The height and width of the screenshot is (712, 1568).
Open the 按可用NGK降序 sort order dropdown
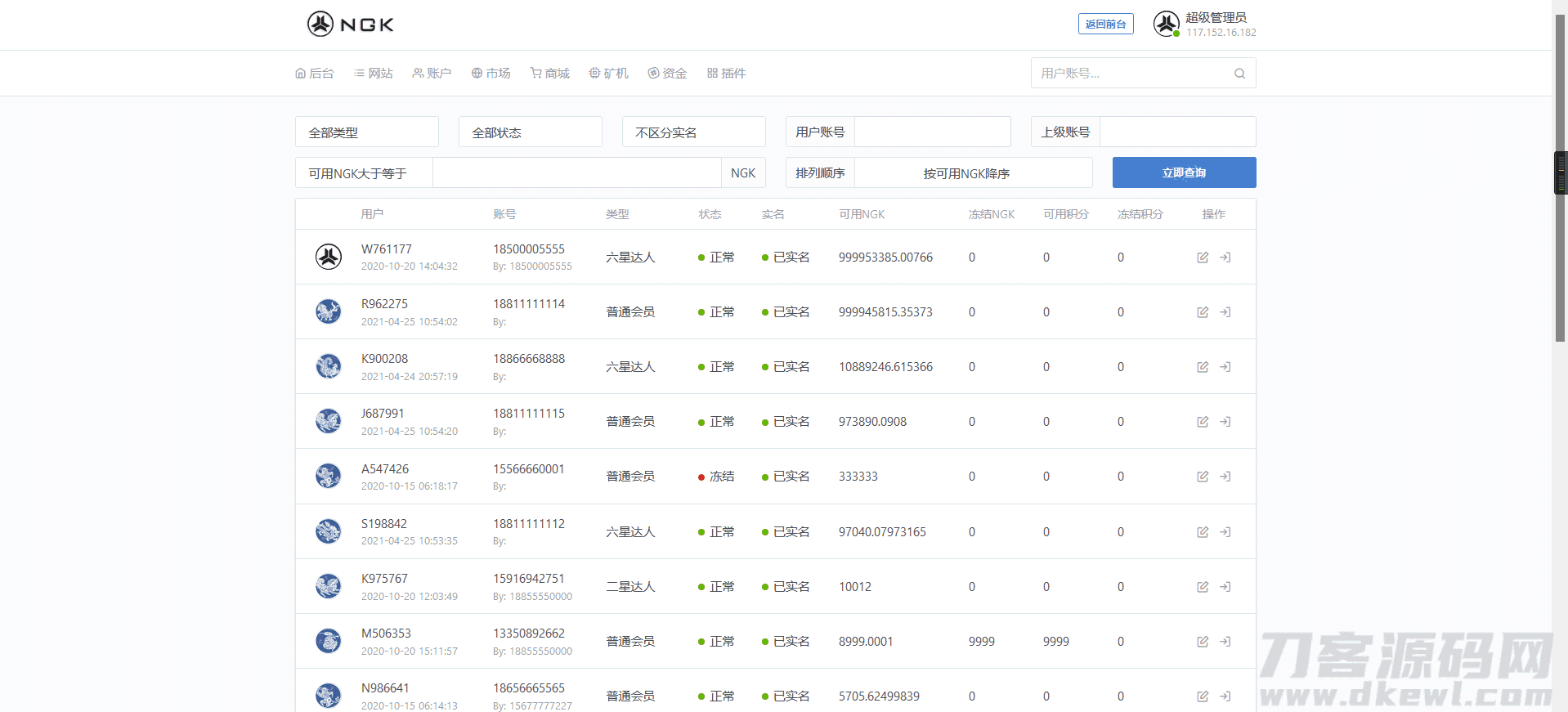point(973,173)
